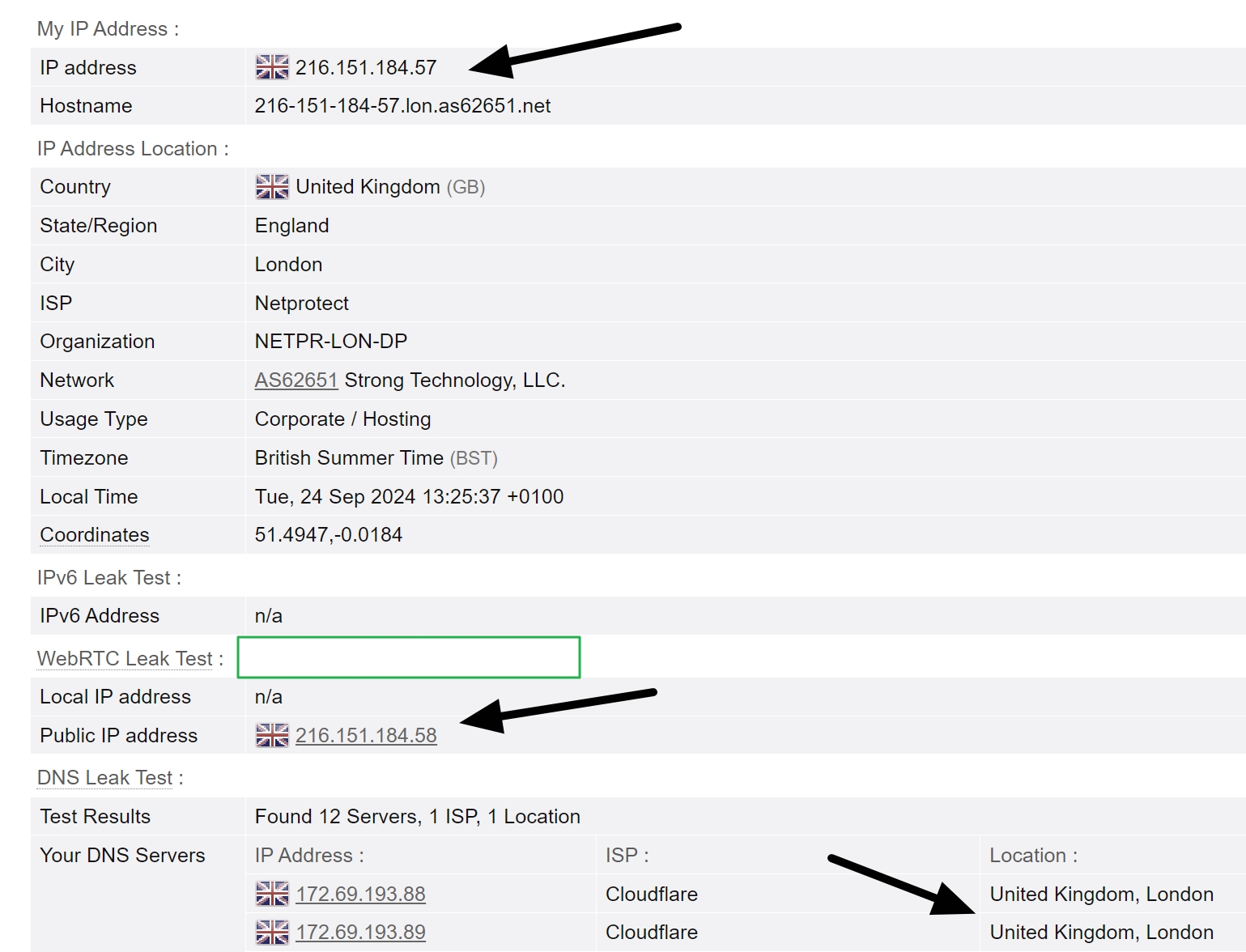Open DNS server link 172.69.193.89
The image size is (1246, 952).
(360, 932)
